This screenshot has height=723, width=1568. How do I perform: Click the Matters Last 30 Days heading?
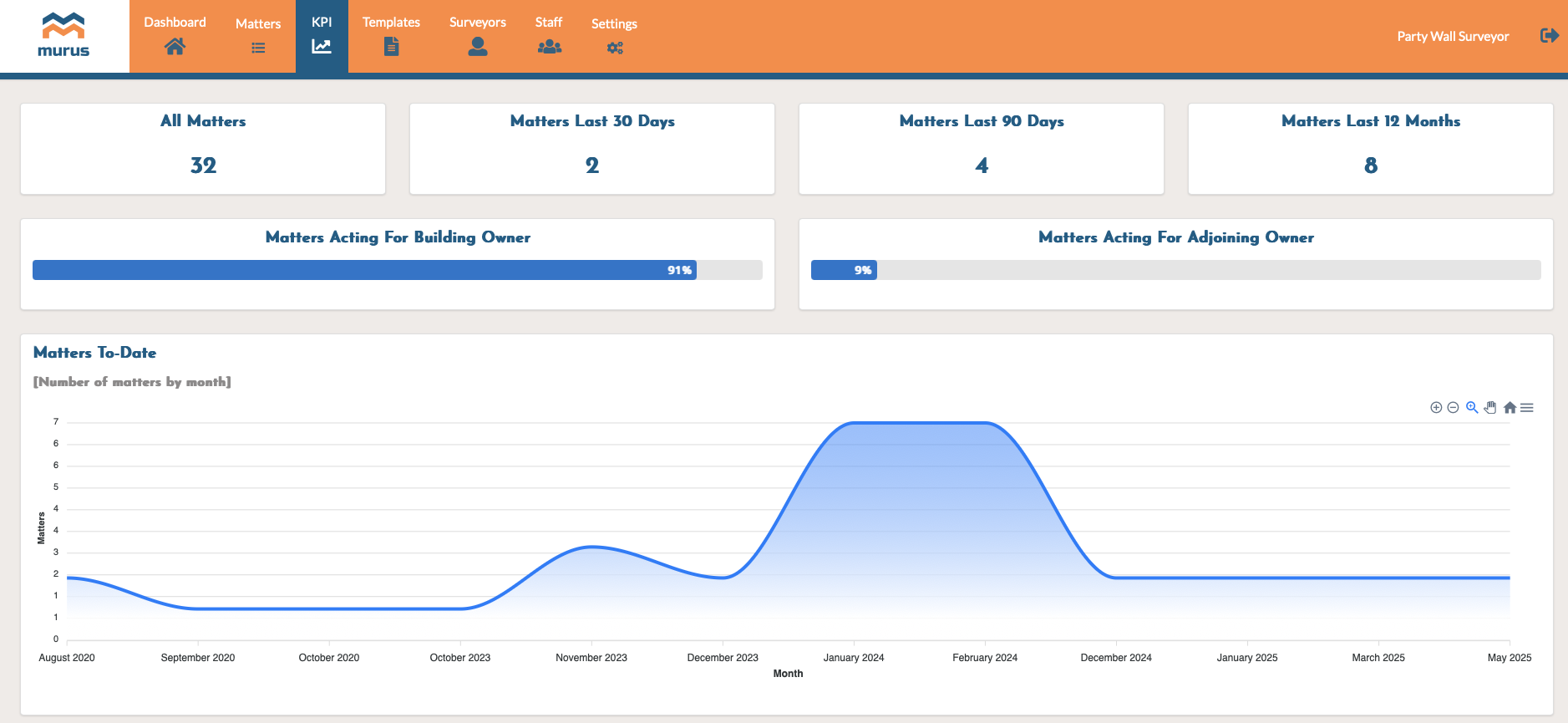(592, 121)
